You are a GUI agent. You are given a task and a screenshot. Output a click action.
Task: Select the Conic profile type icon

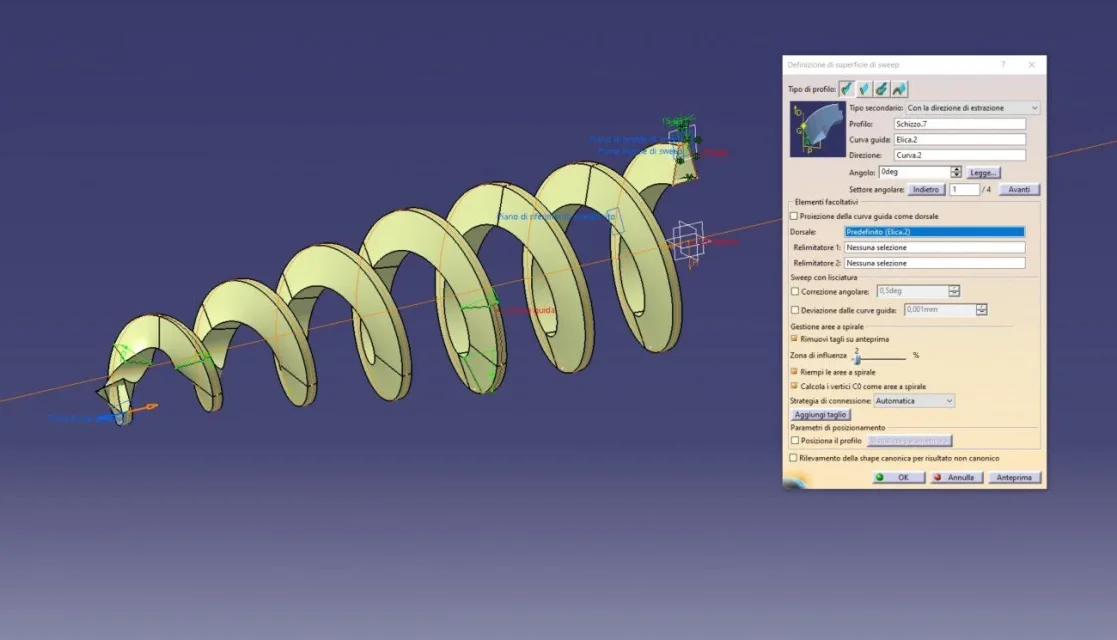pos(899,89)
